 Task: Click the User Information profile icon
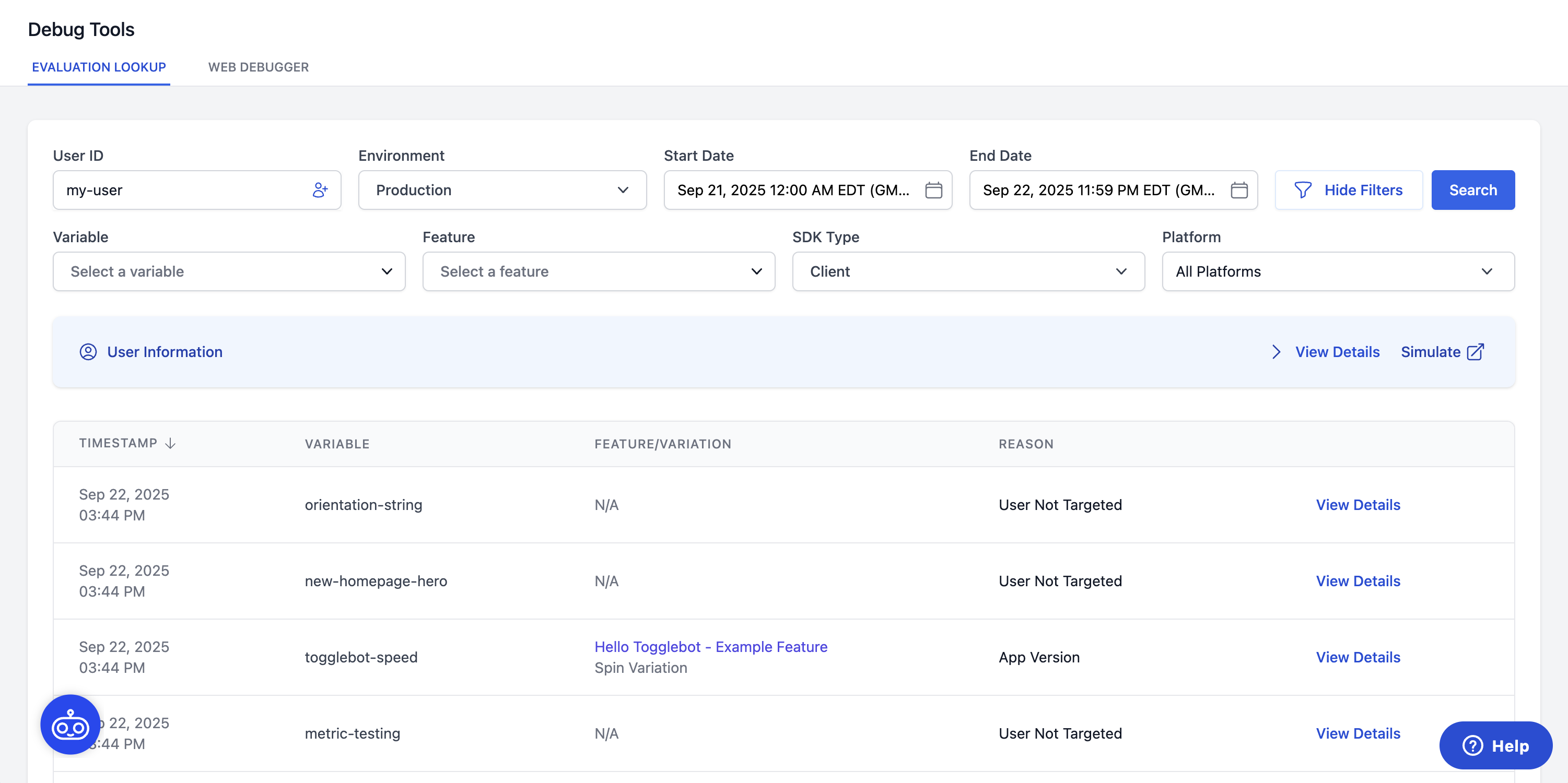pyautogui.click(x=88, y=352)
